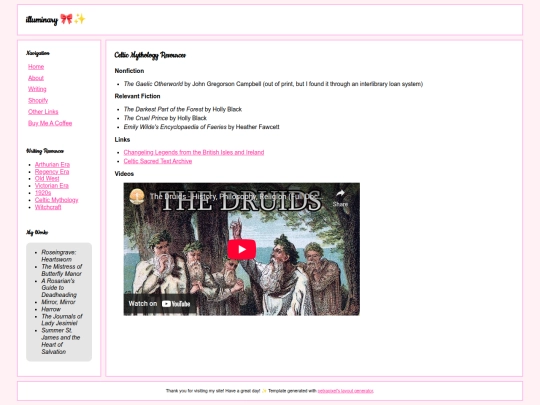Select the Celtic Mythology sidebar link
Image resolution: width=540 pixels, height=405 pixels.
(x=56, y=200)
